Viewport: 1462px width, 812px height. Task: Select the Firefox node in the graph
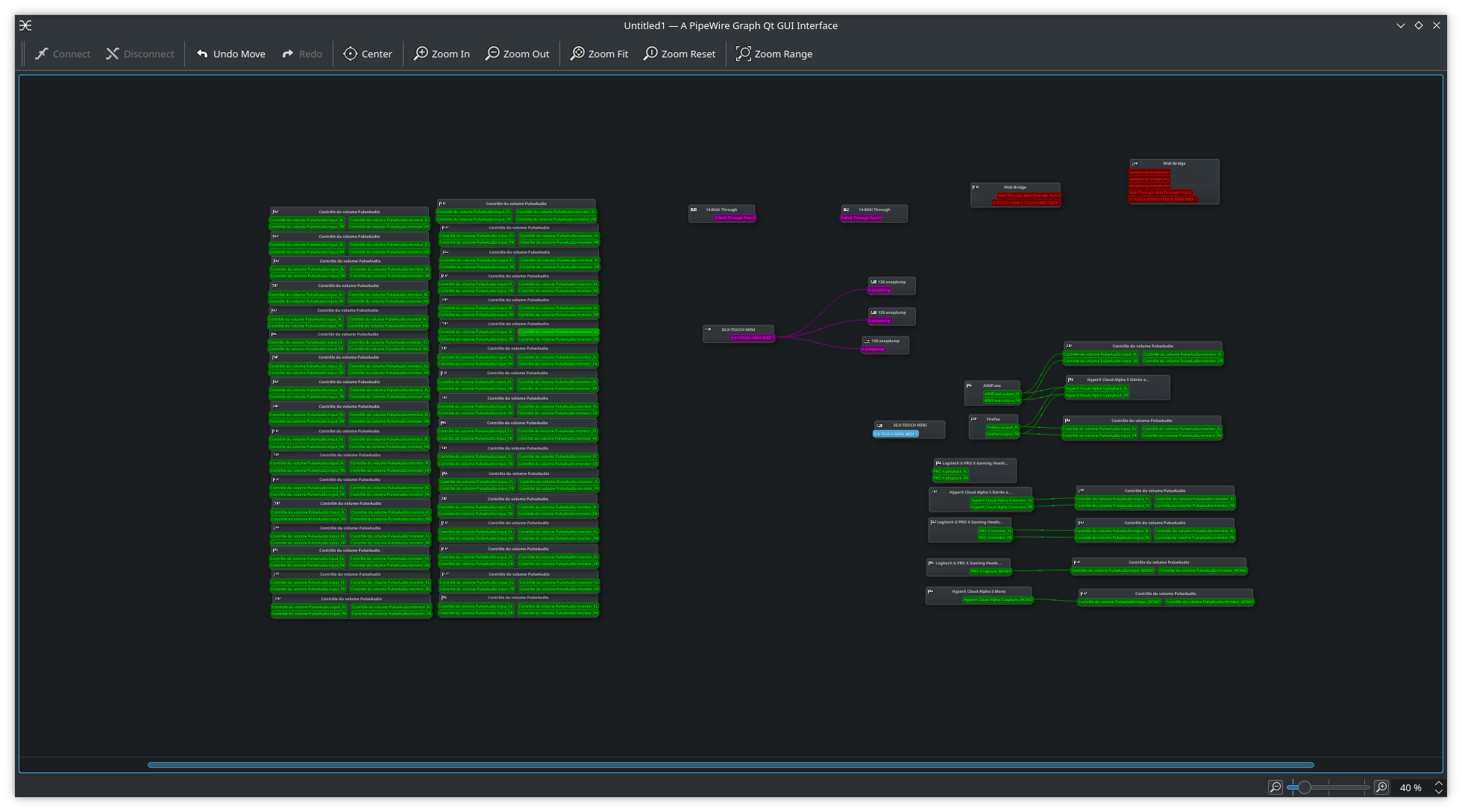coord(994,419)
